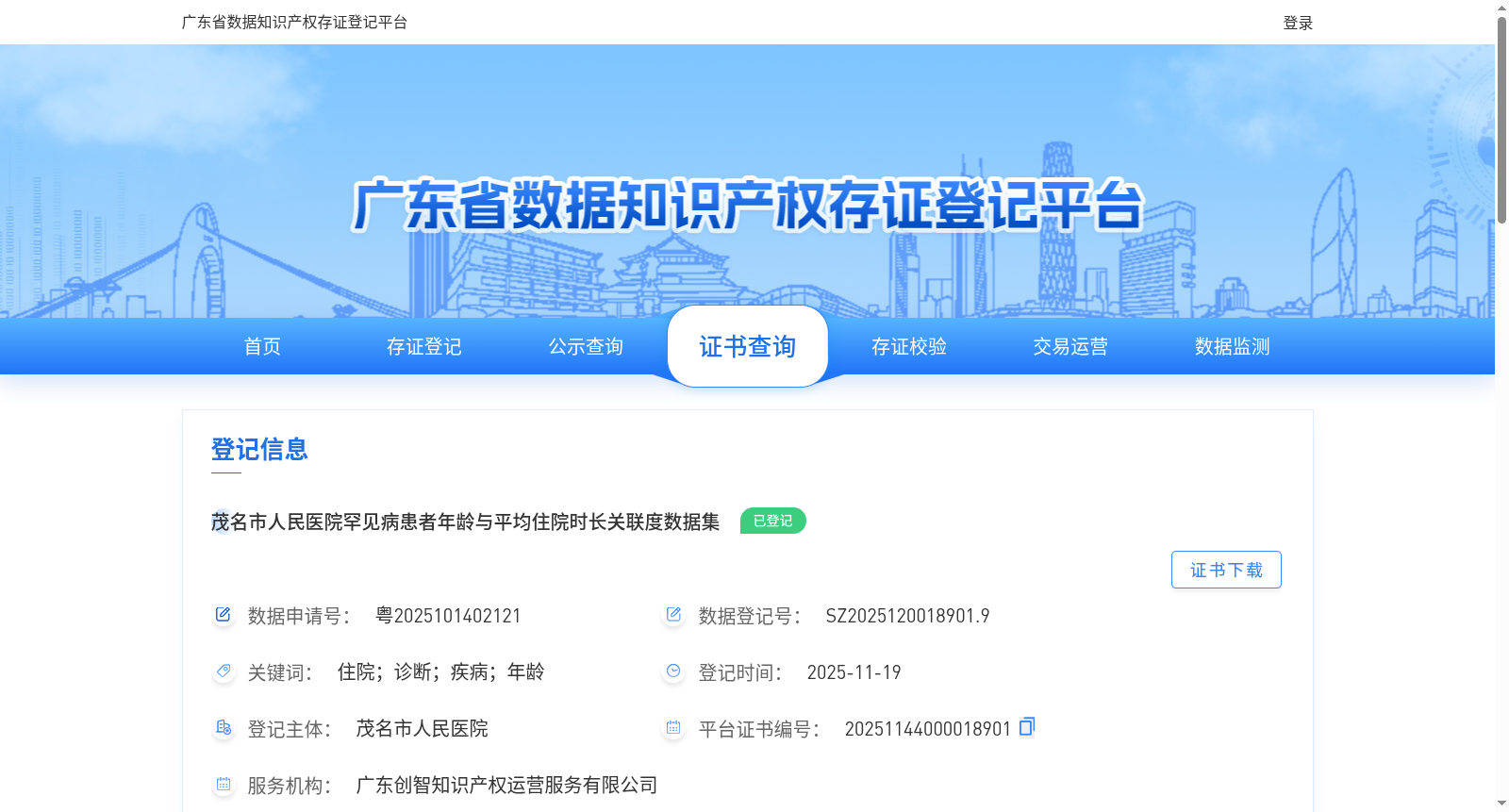Click the 登记信息 section heading

(x=259, y=449)
